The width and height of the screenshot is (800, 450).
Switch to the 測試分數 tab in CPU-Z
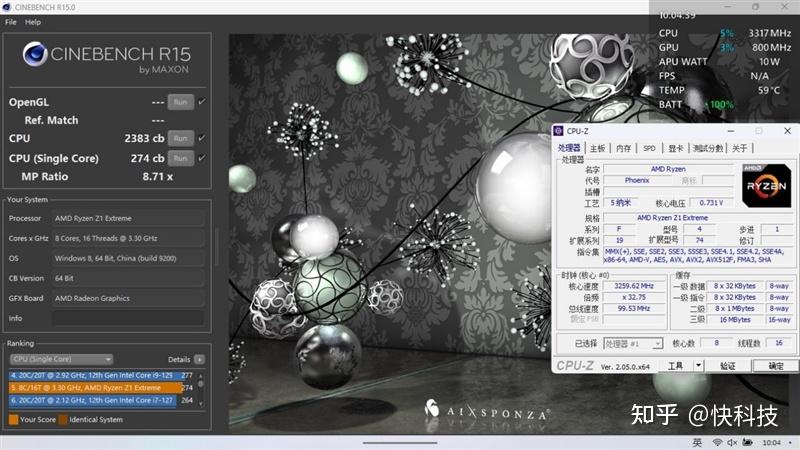coord(708,148)
